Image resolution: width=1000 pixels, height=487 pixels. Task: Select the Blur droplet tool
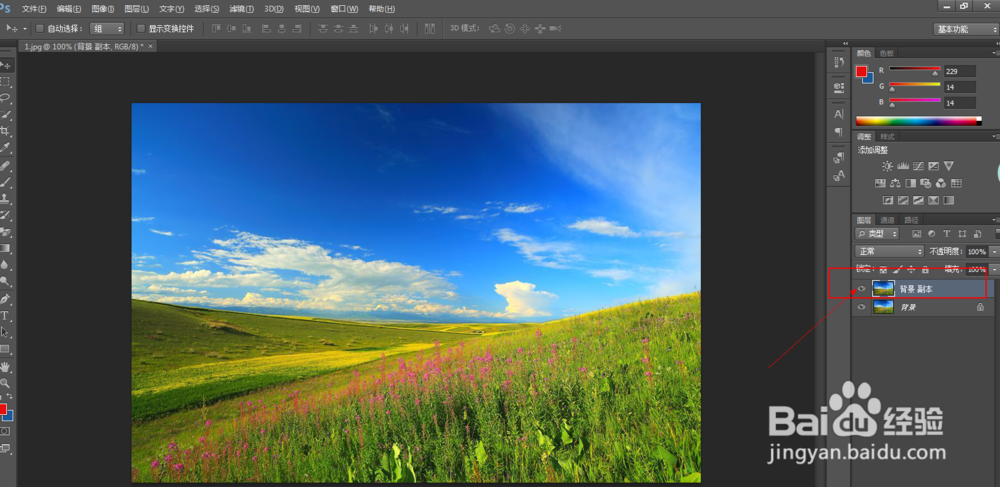[5, 265]
